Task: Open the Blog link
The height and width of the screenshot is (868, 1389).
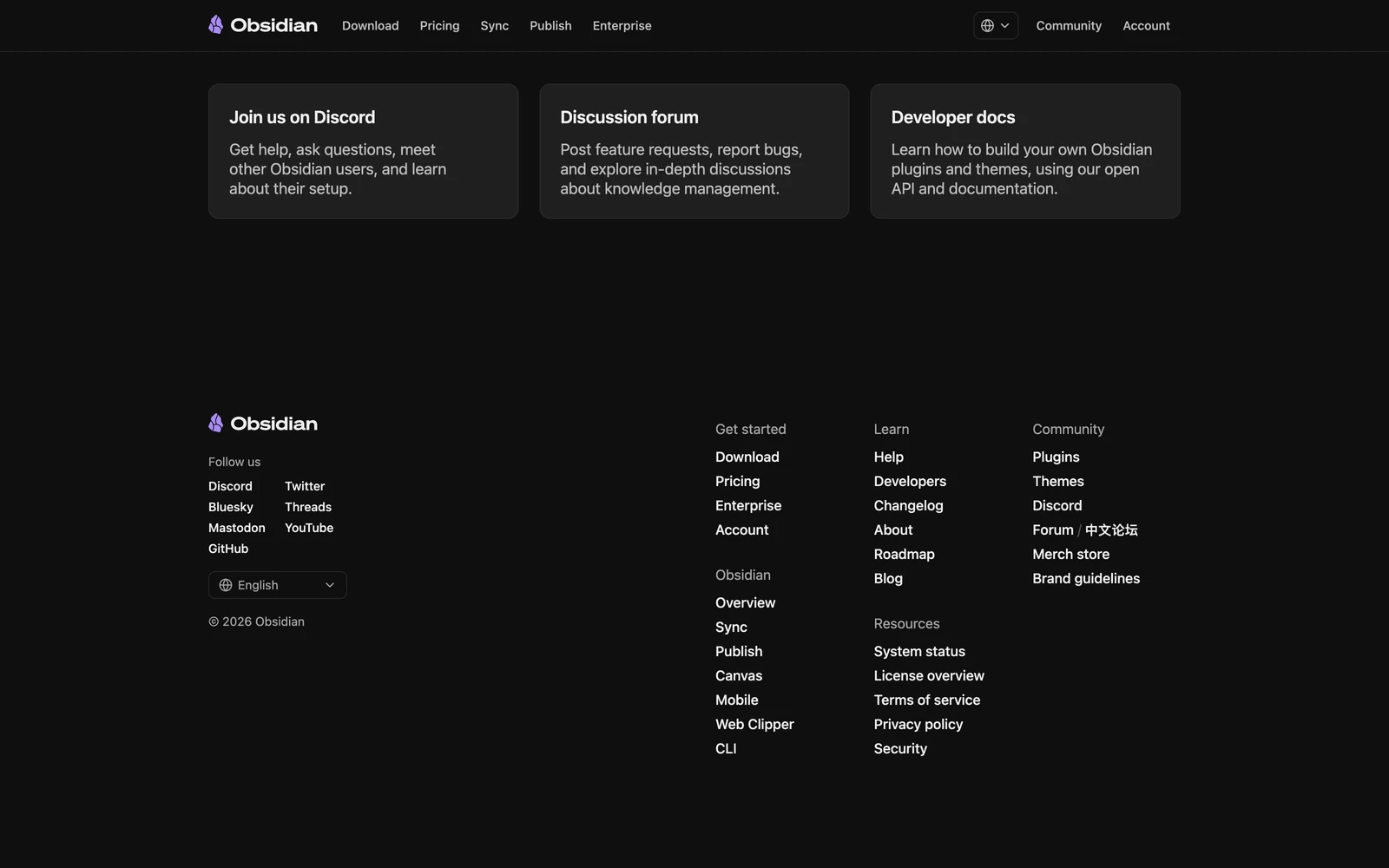Action: [x=888, y=578]
